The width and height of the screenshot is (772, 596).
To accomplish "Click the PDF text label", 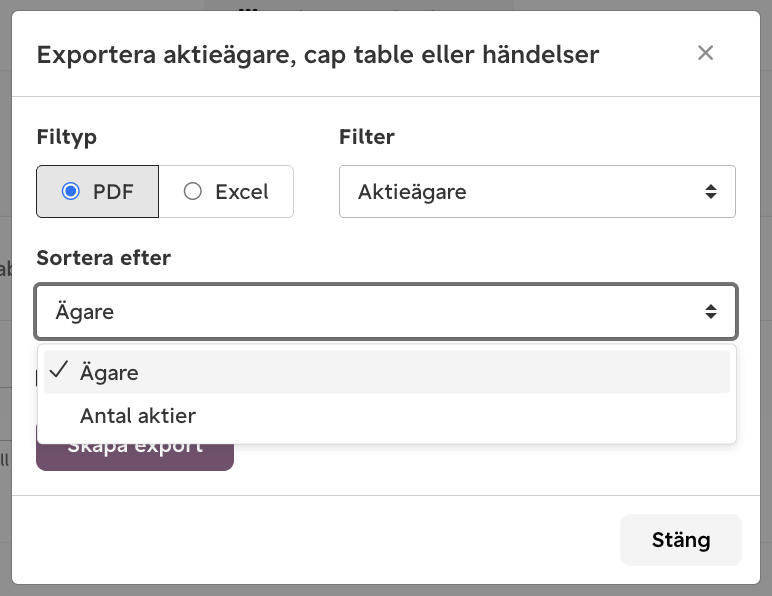I will coord(113,192).
